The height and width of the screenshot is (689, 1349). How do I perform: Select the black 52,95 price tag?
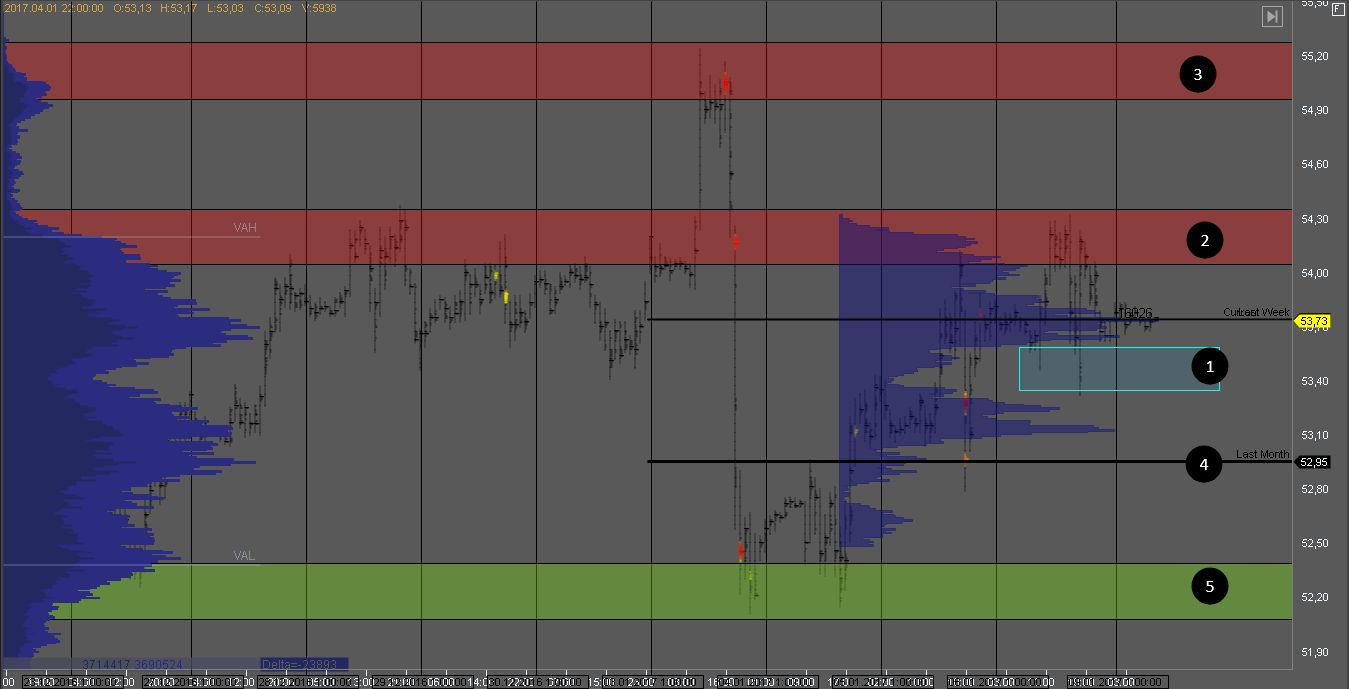point(1313,462)
